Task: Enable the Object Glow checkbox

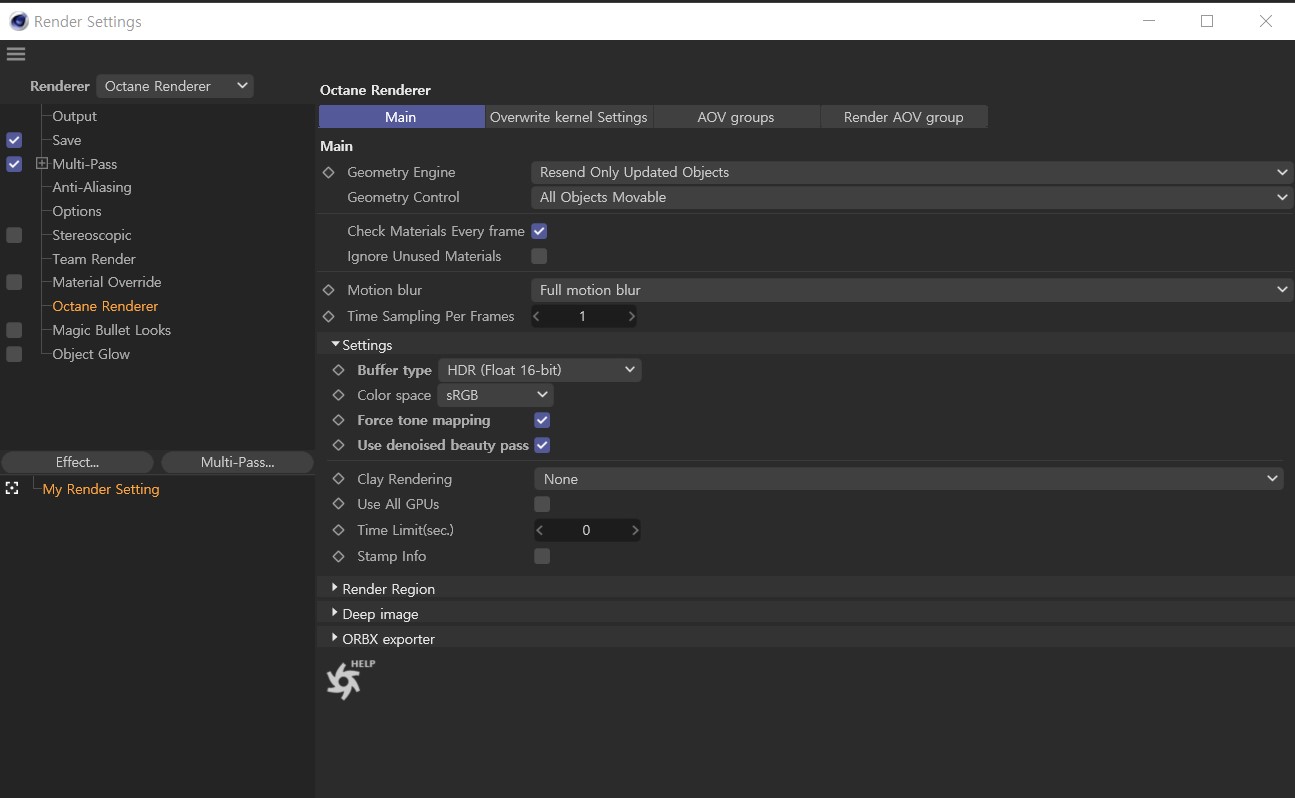Action: pos(14,354)
